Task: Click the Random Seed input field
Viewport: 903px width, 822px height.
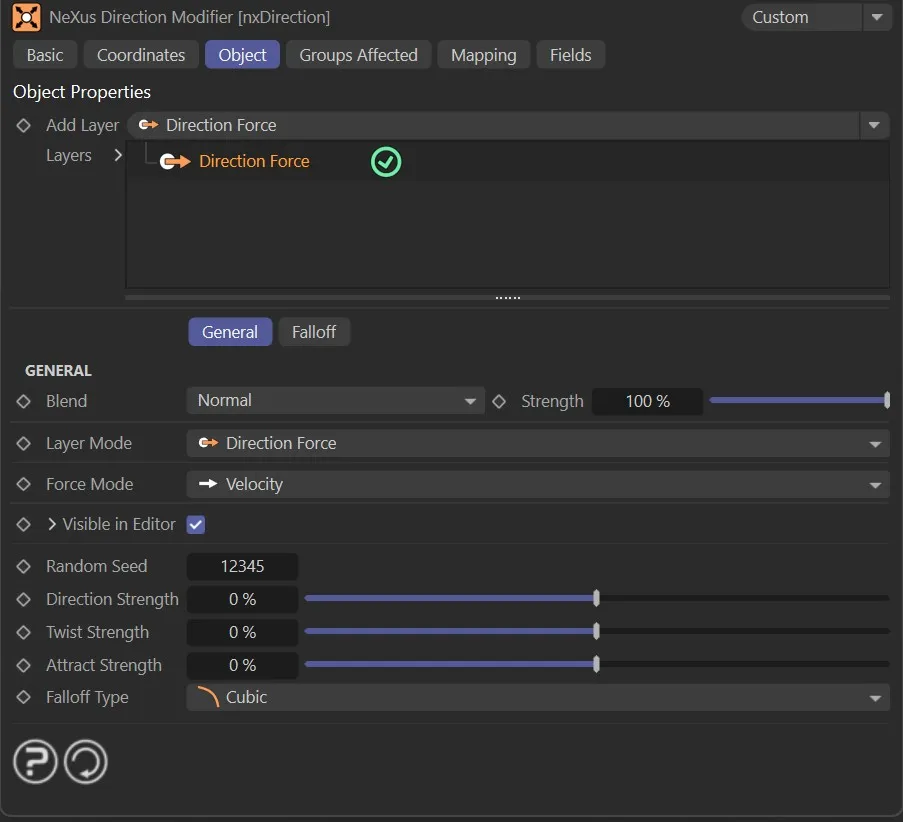Action: coord(242,566)
